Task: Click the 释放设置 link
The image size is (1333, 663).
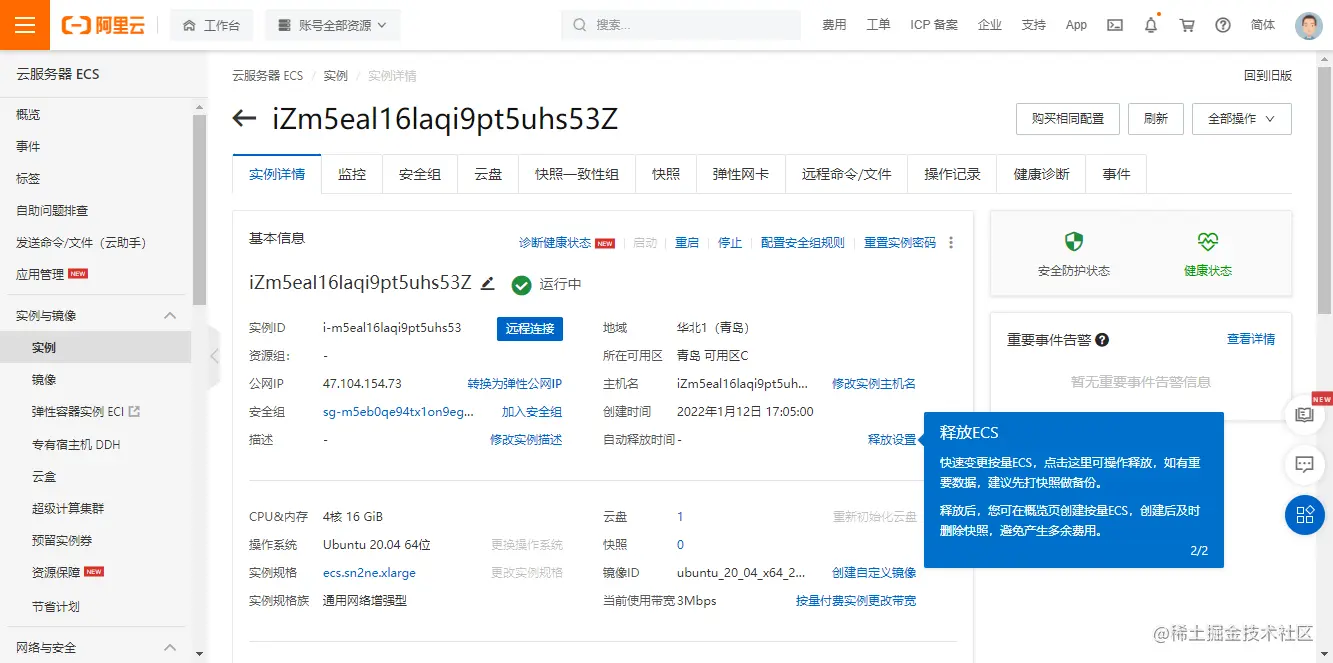Action: click(x=892, y=440)
